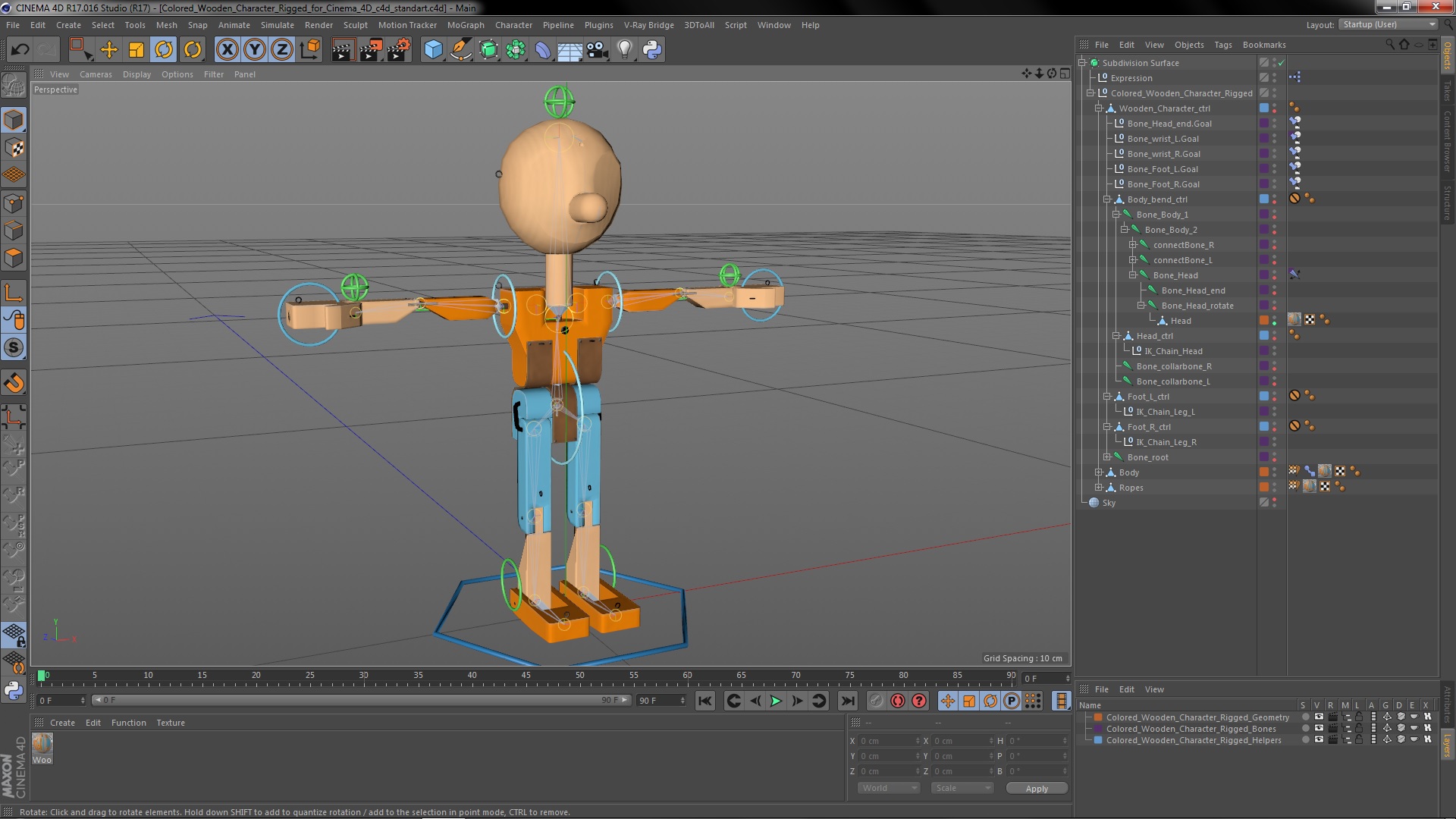
Task: Click the Helpers layer color swatch
Action: tap(1098, 739)
